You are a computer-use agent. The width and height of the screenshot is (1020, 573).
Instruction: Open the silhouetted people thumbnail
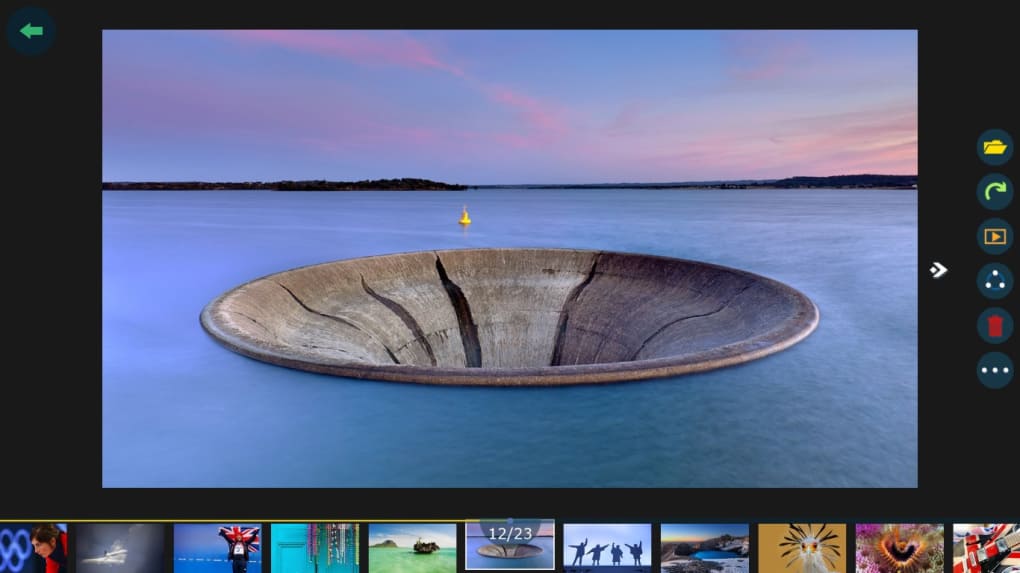607,548
